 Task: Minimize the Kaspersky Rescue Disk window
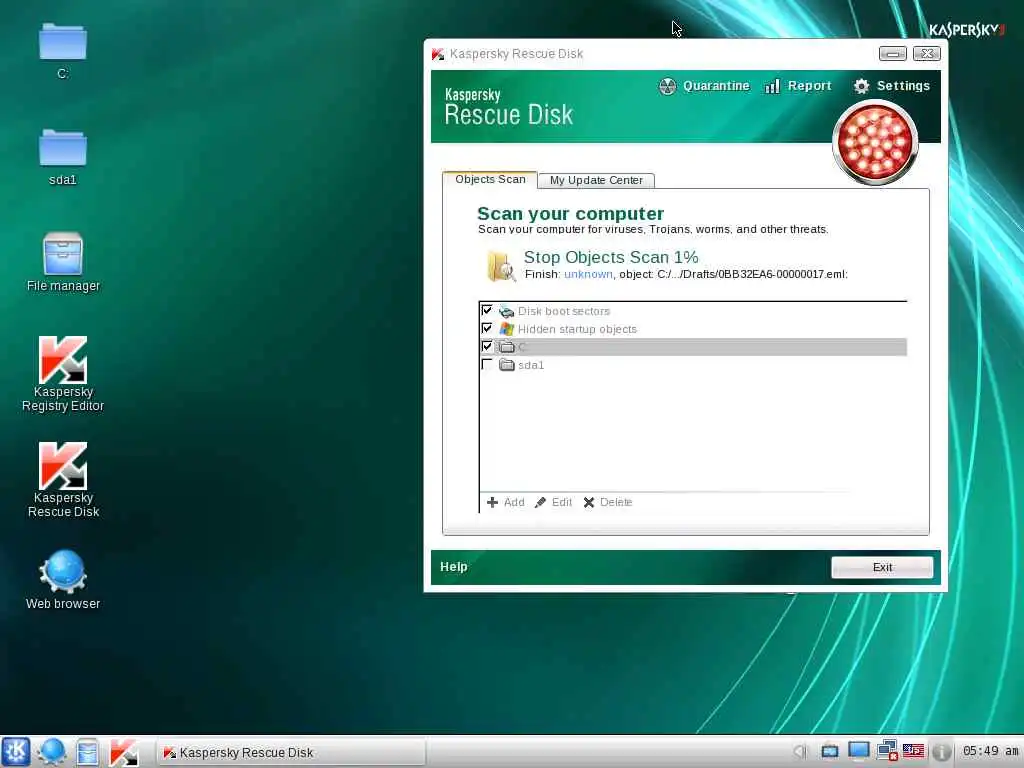892,54
